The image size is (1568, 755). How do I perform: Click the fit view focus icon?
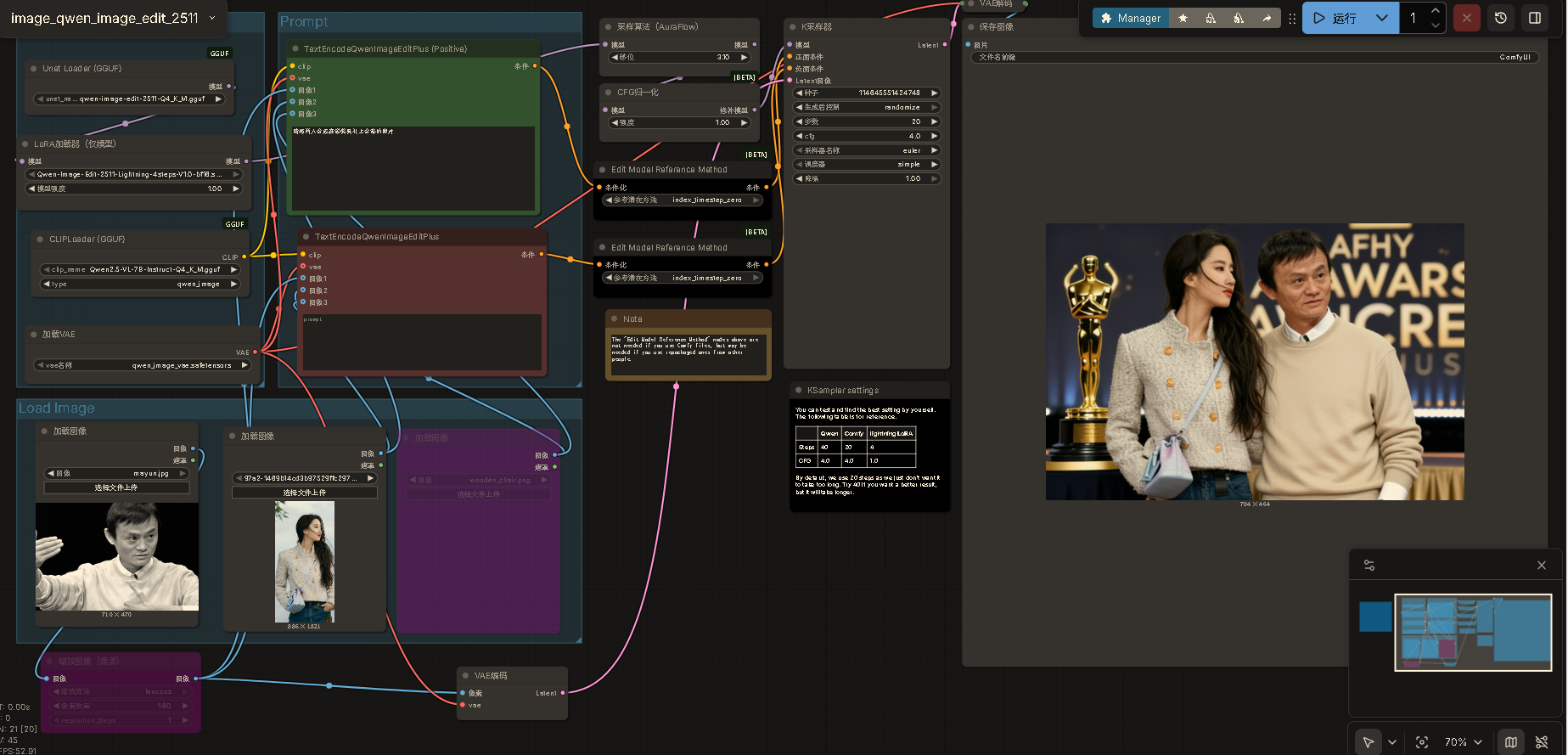click(x=1422, y=742)
